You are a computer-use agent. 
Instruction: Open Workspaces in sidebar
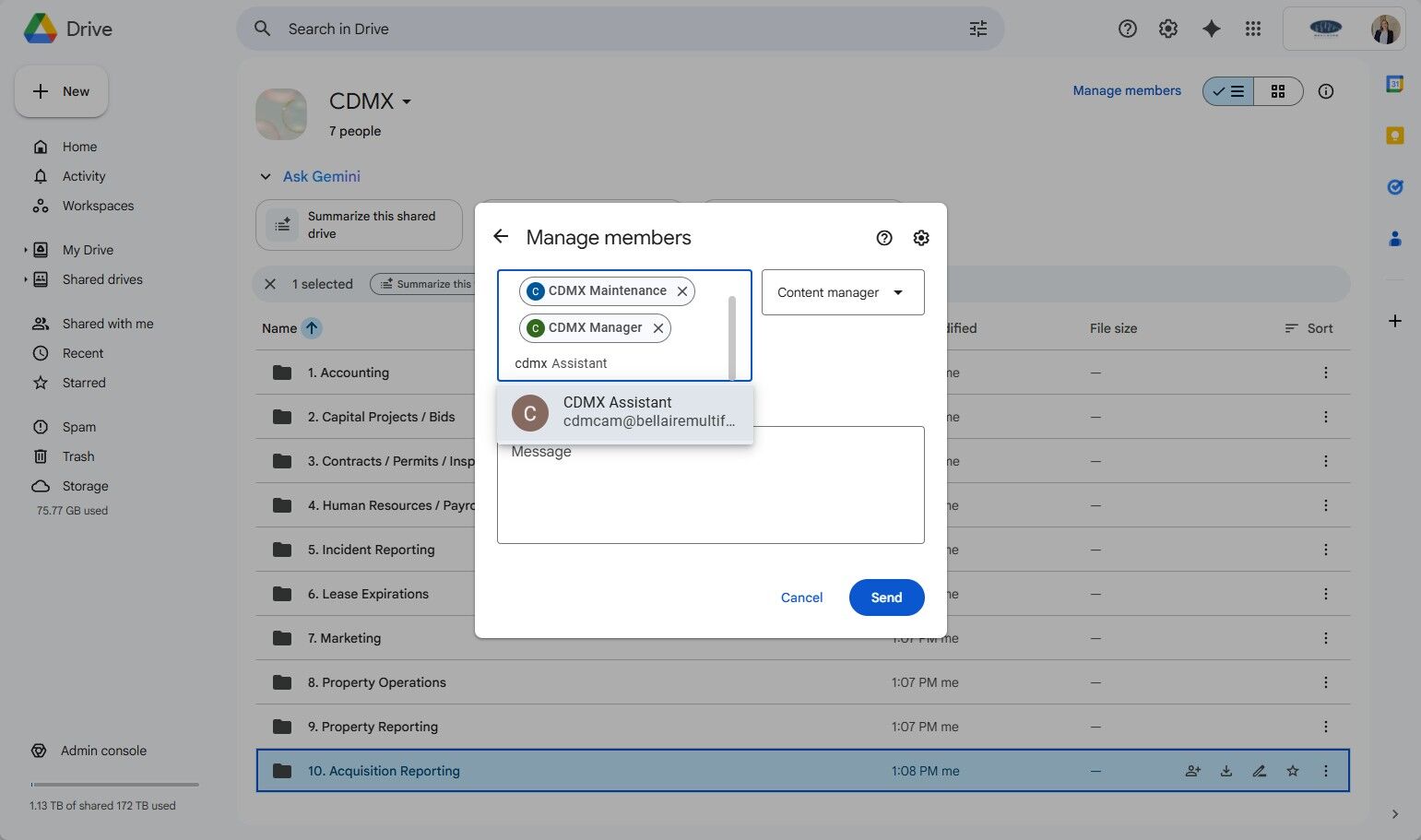pyautogui.click(x=98, y=206)
